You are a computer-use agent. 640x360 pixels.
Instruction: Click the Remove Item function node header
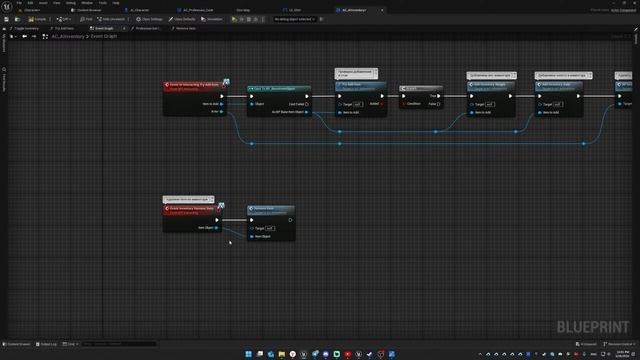pyautogui.click(x=271, y=210)
